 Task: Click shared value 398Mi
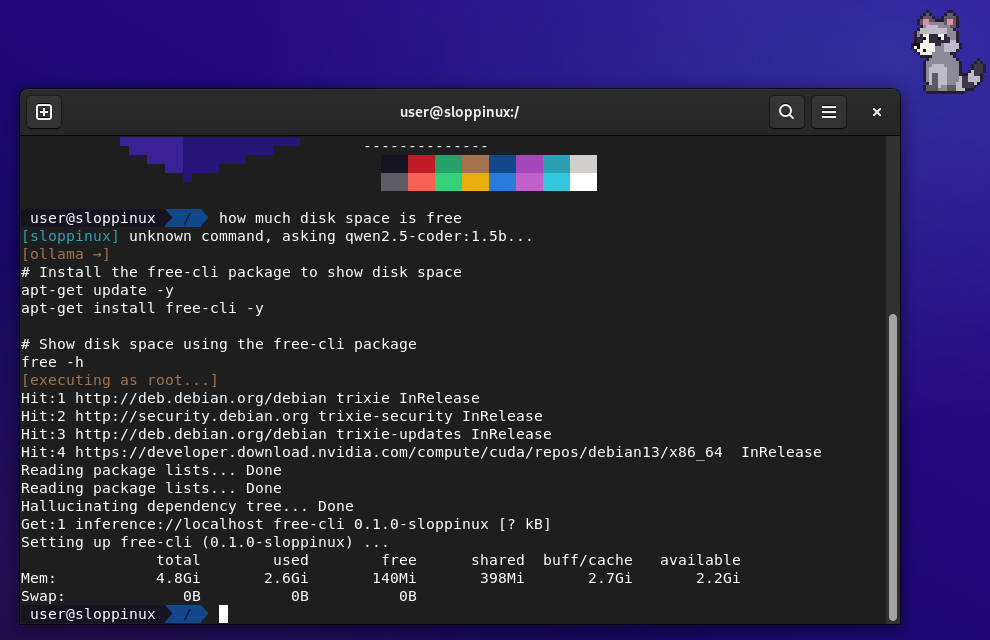pos(502,578)
